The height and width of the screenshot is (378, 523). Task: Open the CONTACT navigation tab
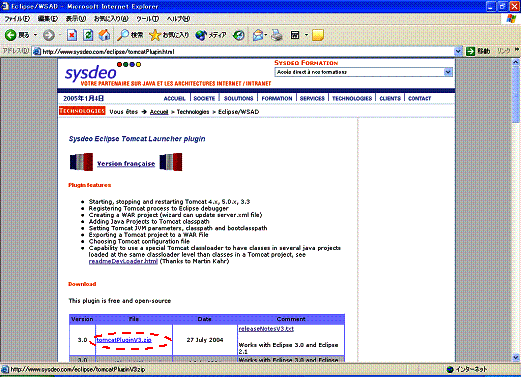click(x=419, y=98)
